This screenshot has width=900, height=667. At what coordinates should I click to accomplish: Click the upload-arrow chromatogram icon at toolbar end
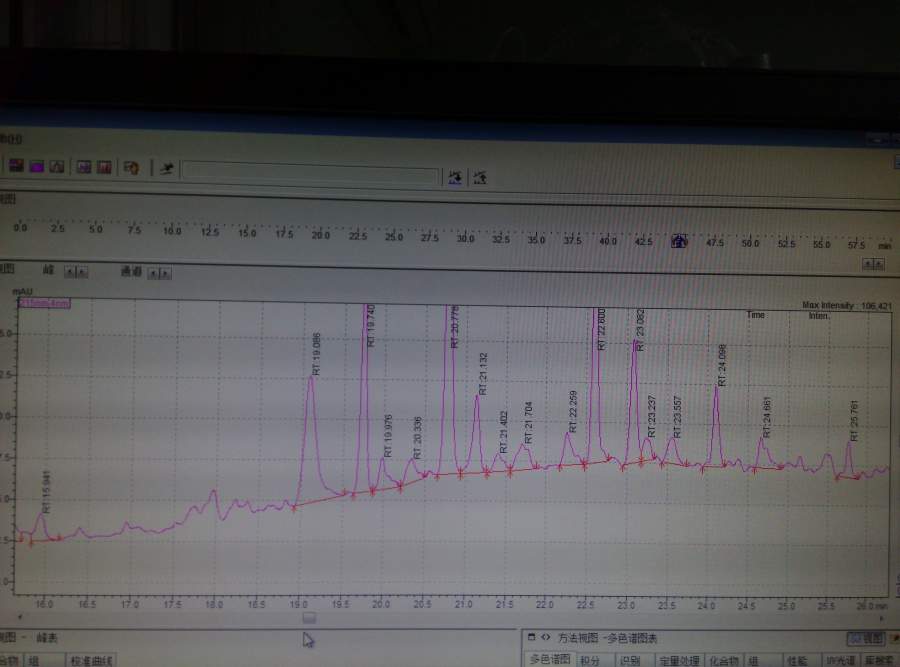(x=479, y=178)
